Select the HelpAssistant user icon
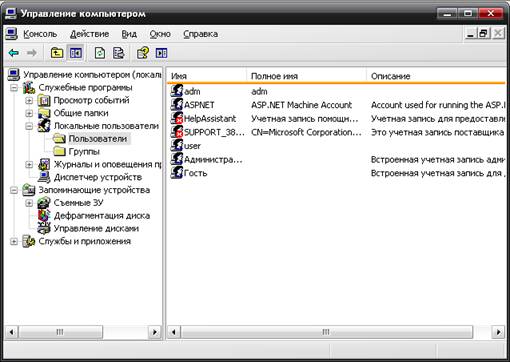 coord(177,118)
